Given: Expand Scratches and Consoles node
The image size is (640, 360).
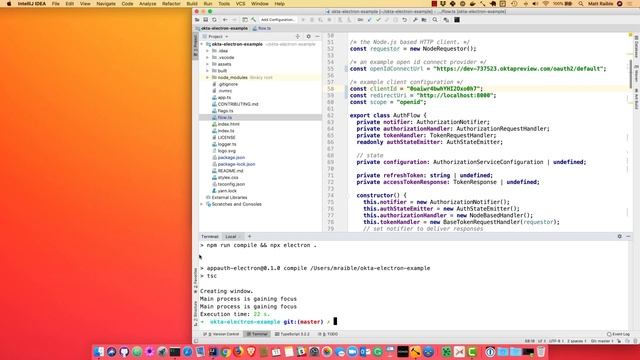Looking at the screenshot, I should point(202,204).
